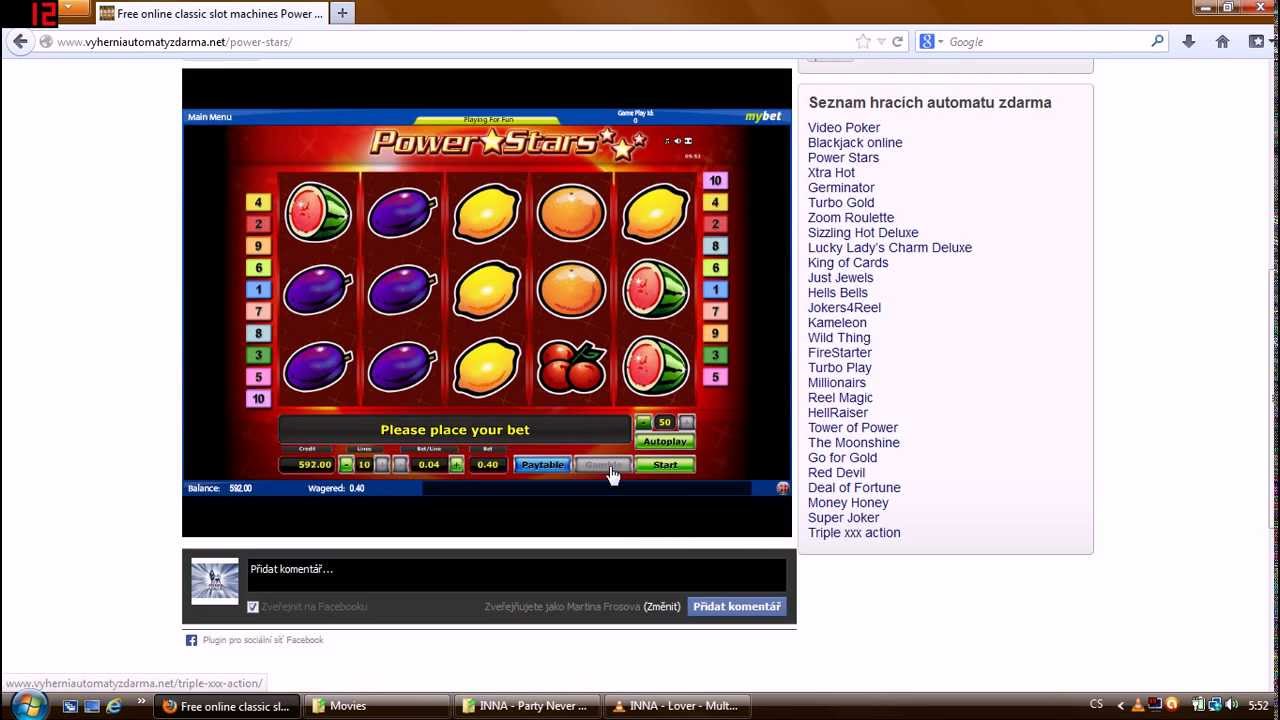The width and height of the screenshot is (1280, 720).
Task: Switch to the Movies taskbar window
Action: pyautogui.click(x=375, y=706)
